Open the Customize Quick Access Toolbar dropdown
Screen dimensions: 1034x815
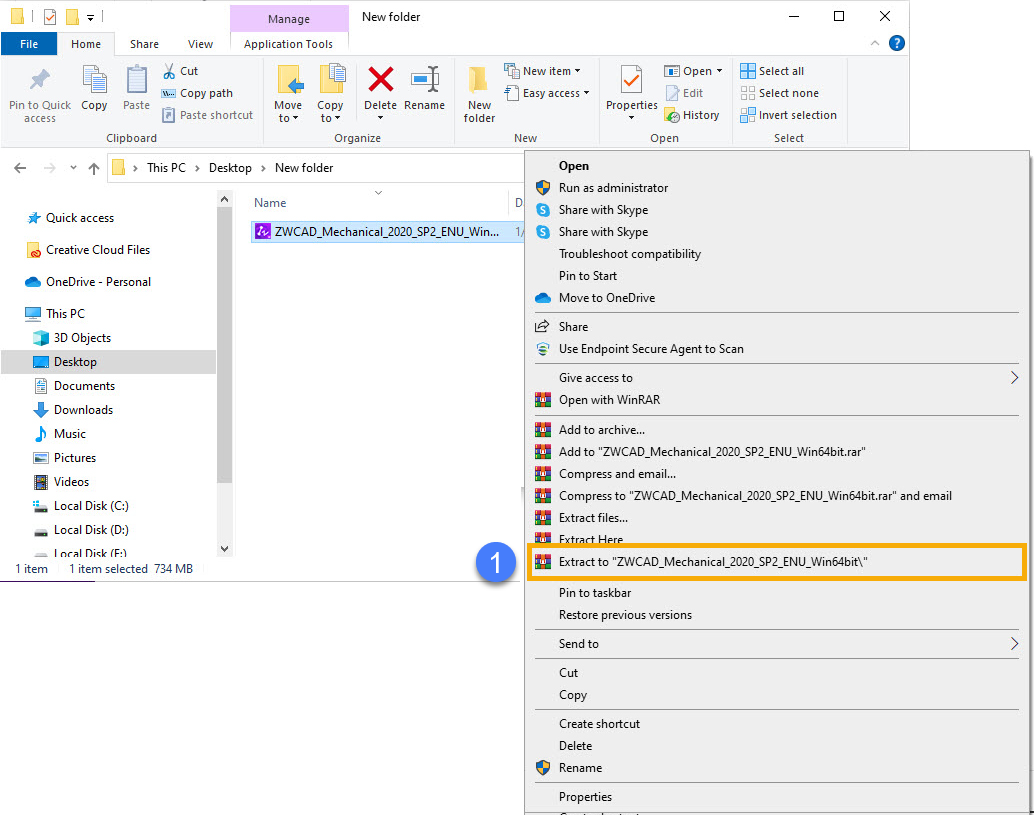point(90,18)
